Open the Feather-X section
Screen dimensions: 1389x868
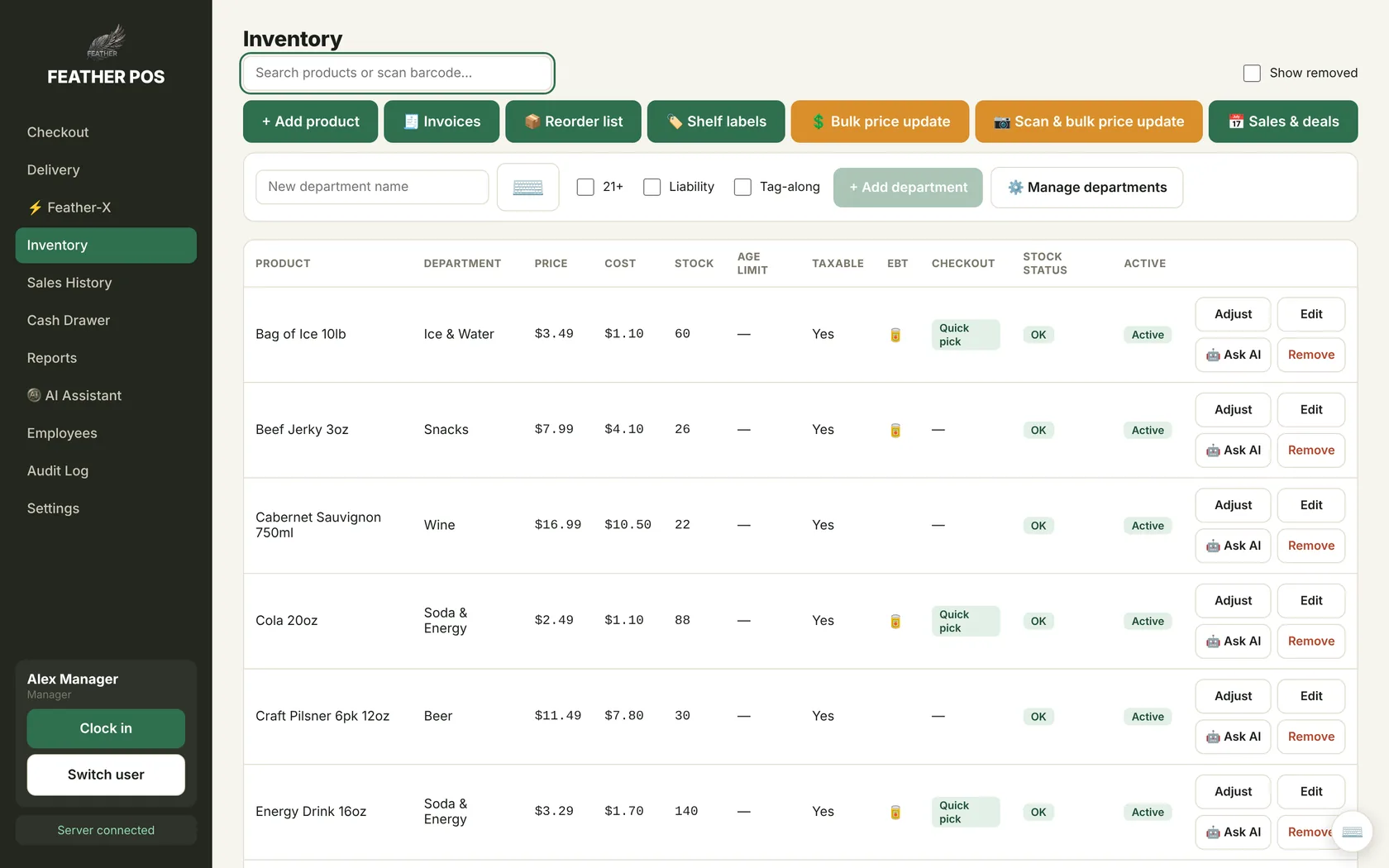pyautogui.click(x=106, y=207)
